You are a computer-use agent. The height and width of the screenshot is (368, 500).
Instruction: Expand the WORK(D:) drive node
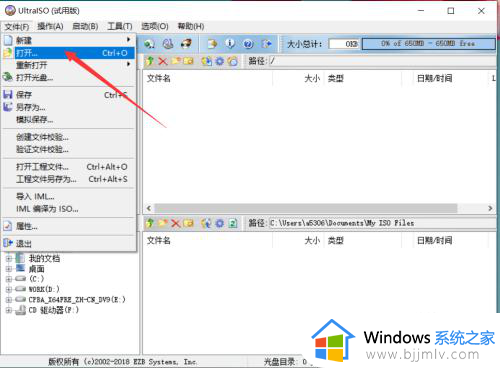pyautogui.click(x=9, y=289)
